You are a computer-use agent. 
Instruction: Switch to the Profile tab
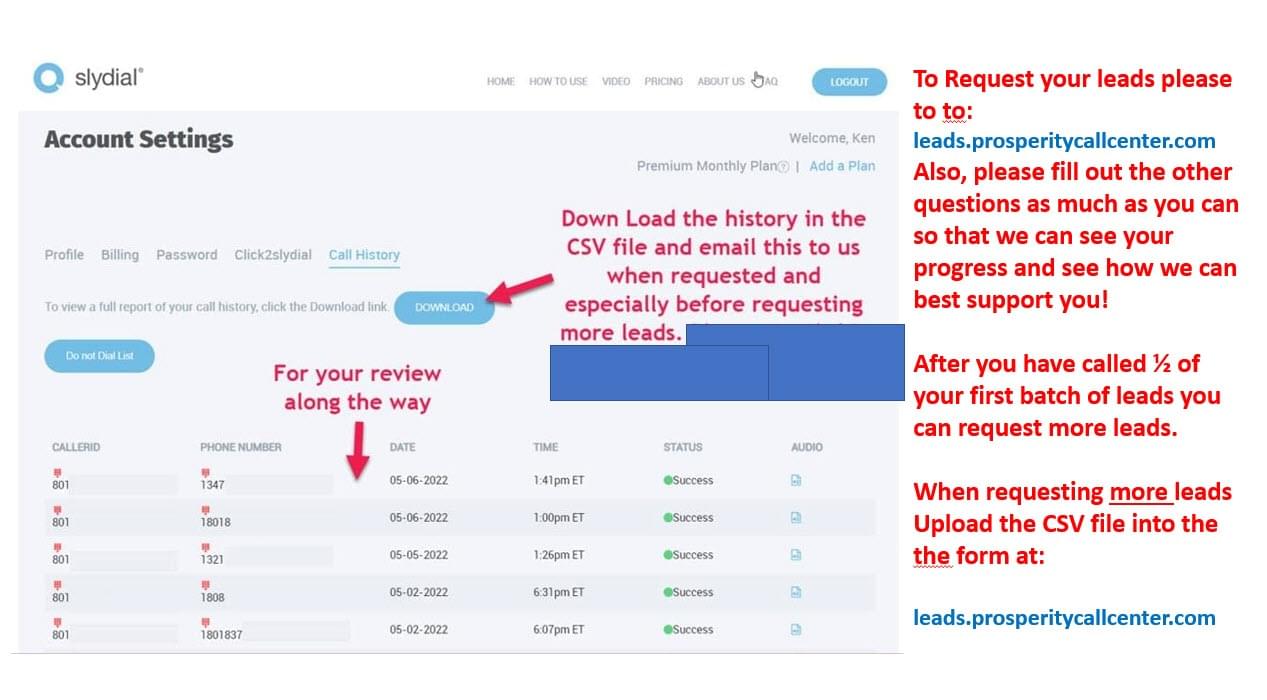click(x=64, y=255)
